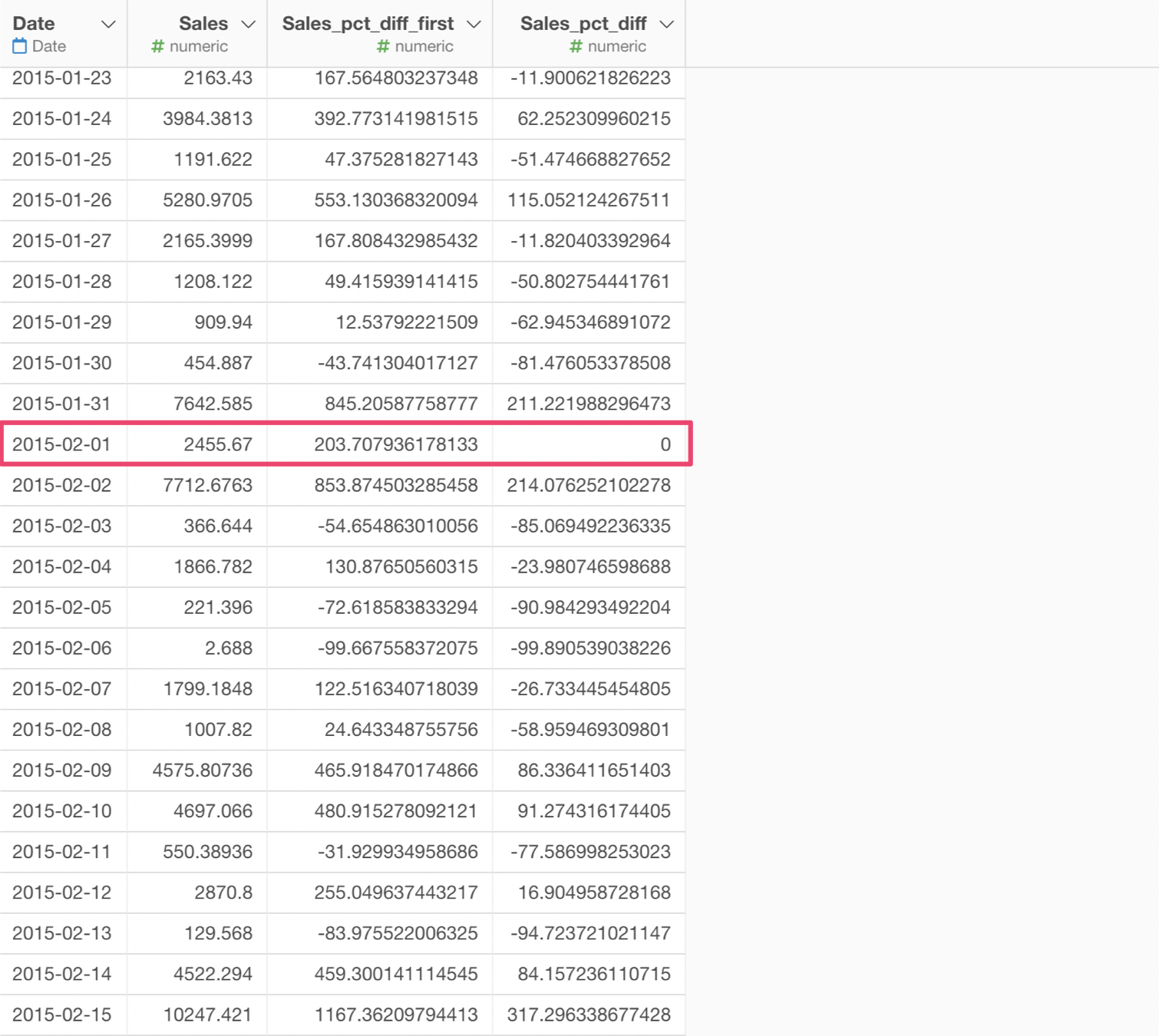Click Sales value 7642.585
Viewport: 1159px width, 1036px height.
pos(213,404)
